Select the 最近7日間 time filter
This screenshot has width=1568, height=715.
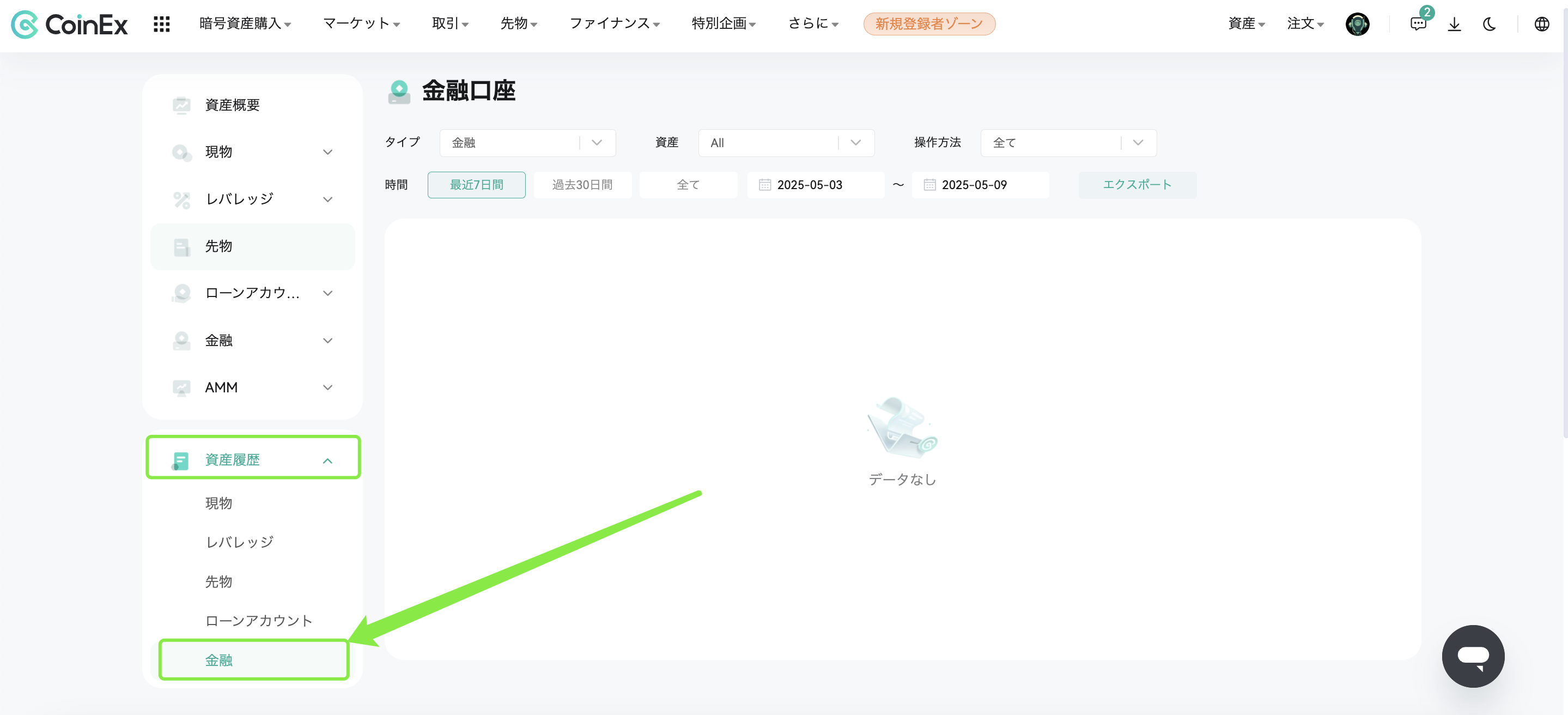[476, 185]
